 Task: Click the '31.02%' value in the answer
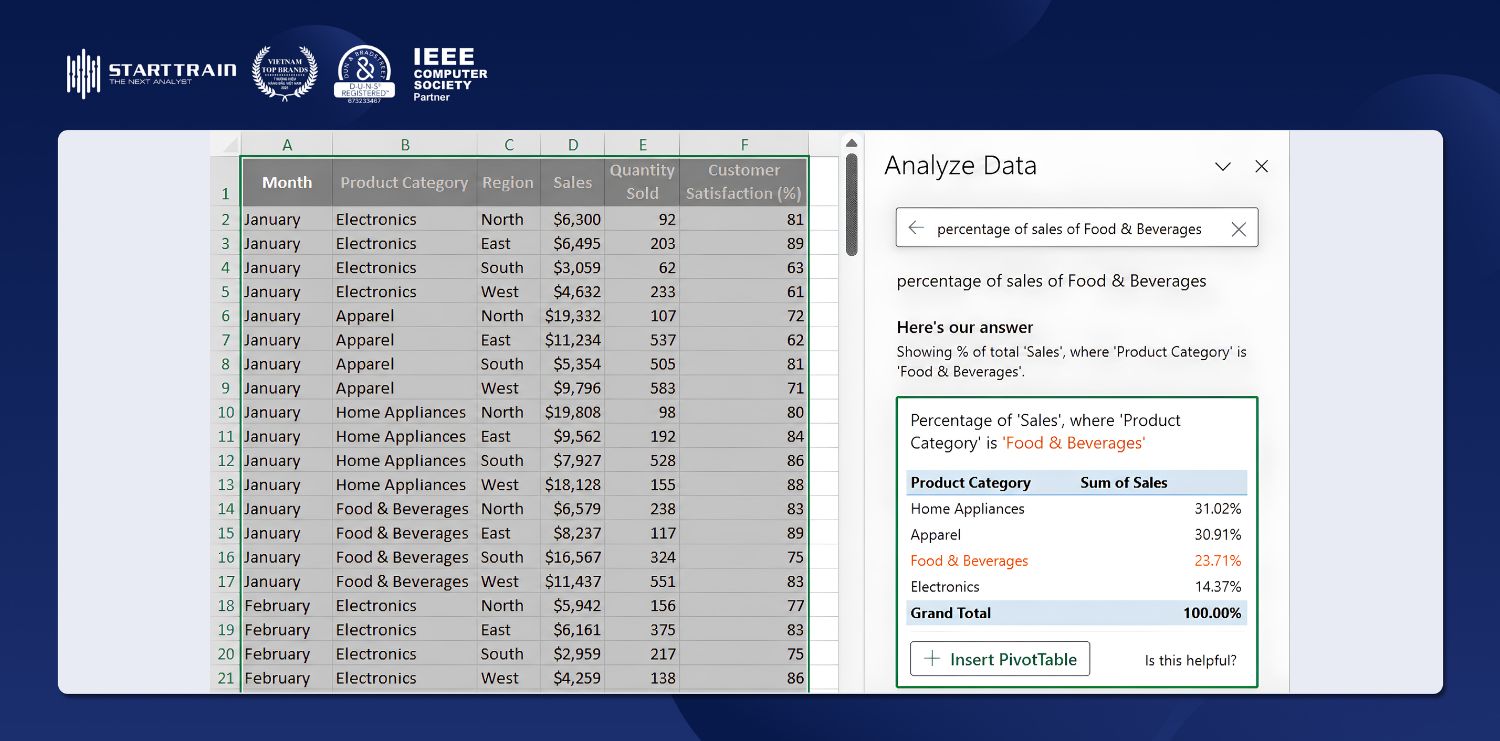click(1217, 509)
